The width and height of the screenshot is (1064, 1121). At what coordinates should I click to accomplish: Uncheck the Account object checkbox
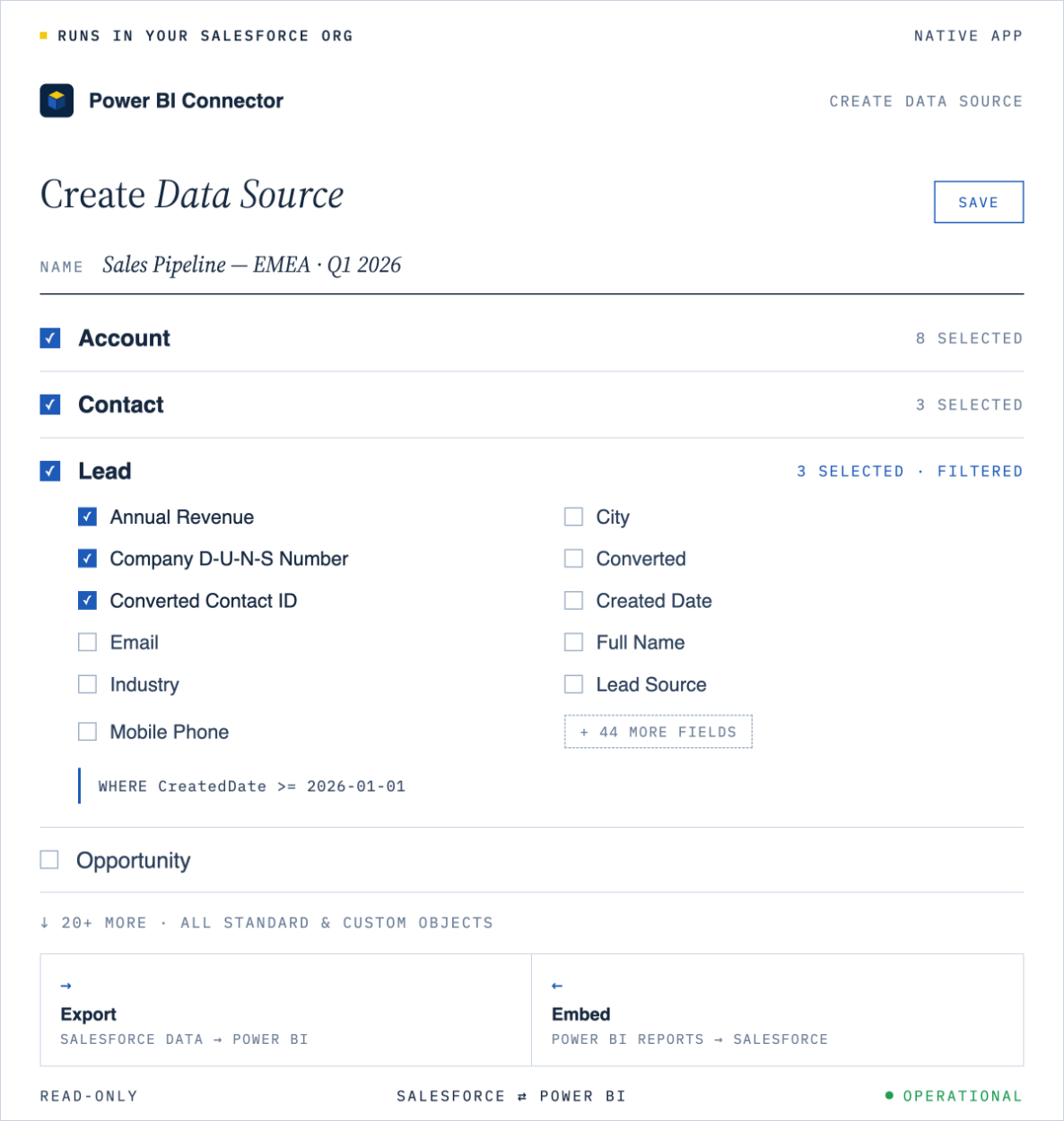click(50, 338)
